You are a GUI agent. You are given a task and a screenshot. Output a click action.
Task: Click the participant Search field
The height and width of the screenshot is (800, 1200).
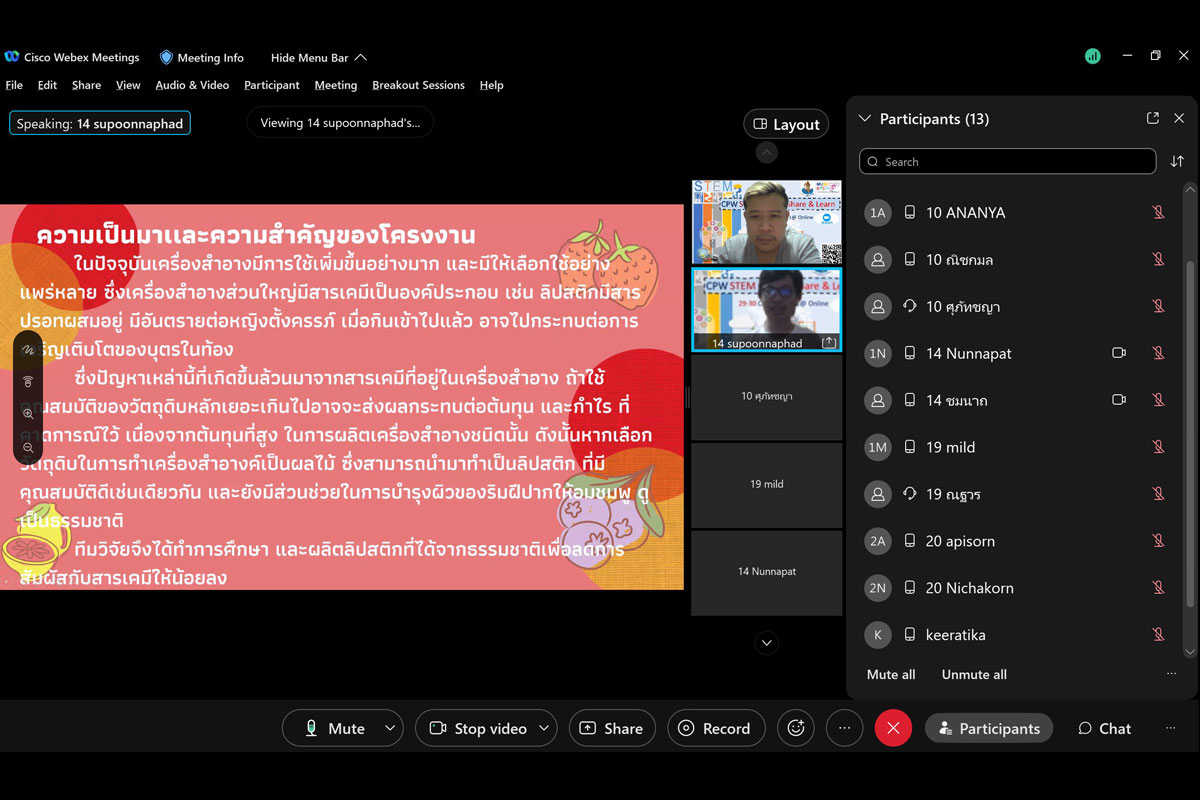pyautogui.click(x=1007, y=161)
